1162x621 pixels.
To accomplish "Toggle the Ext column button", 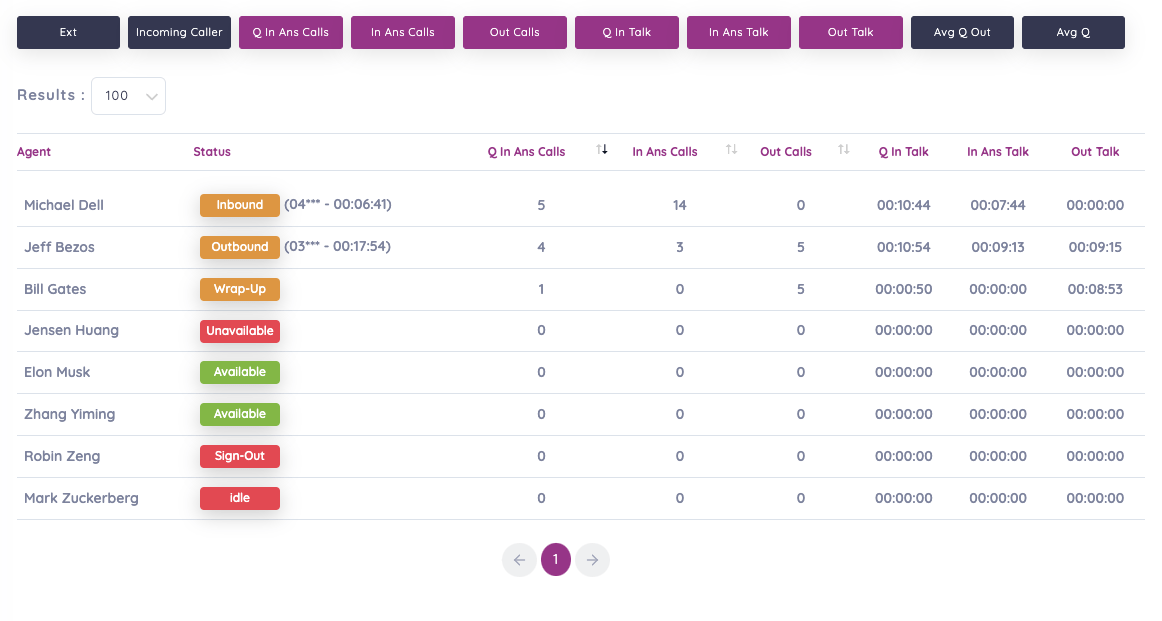I will click(68, 32).
